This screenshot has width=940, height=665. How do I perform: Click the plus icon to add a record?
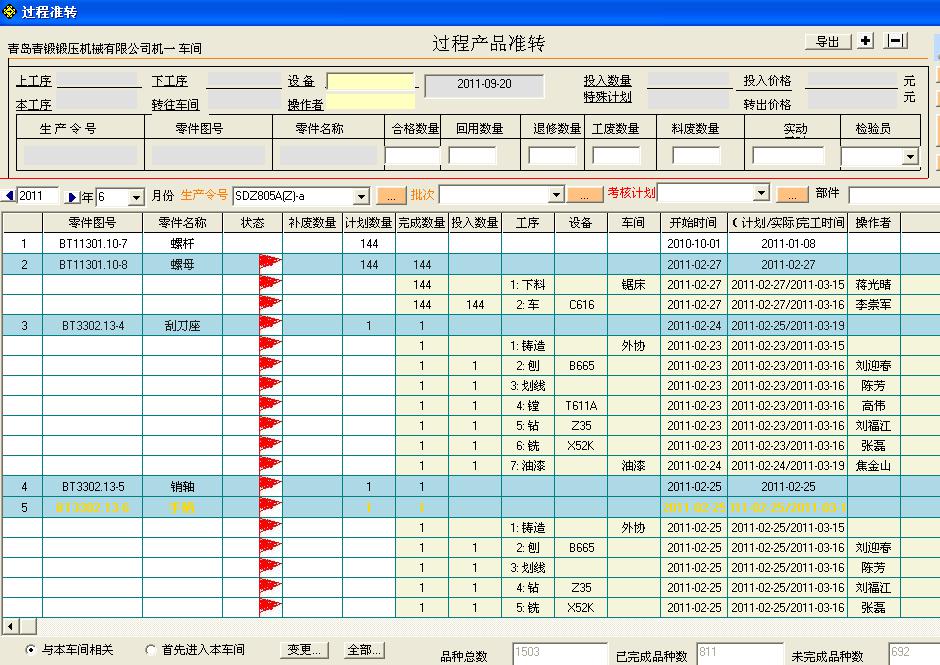click(863, 42)
